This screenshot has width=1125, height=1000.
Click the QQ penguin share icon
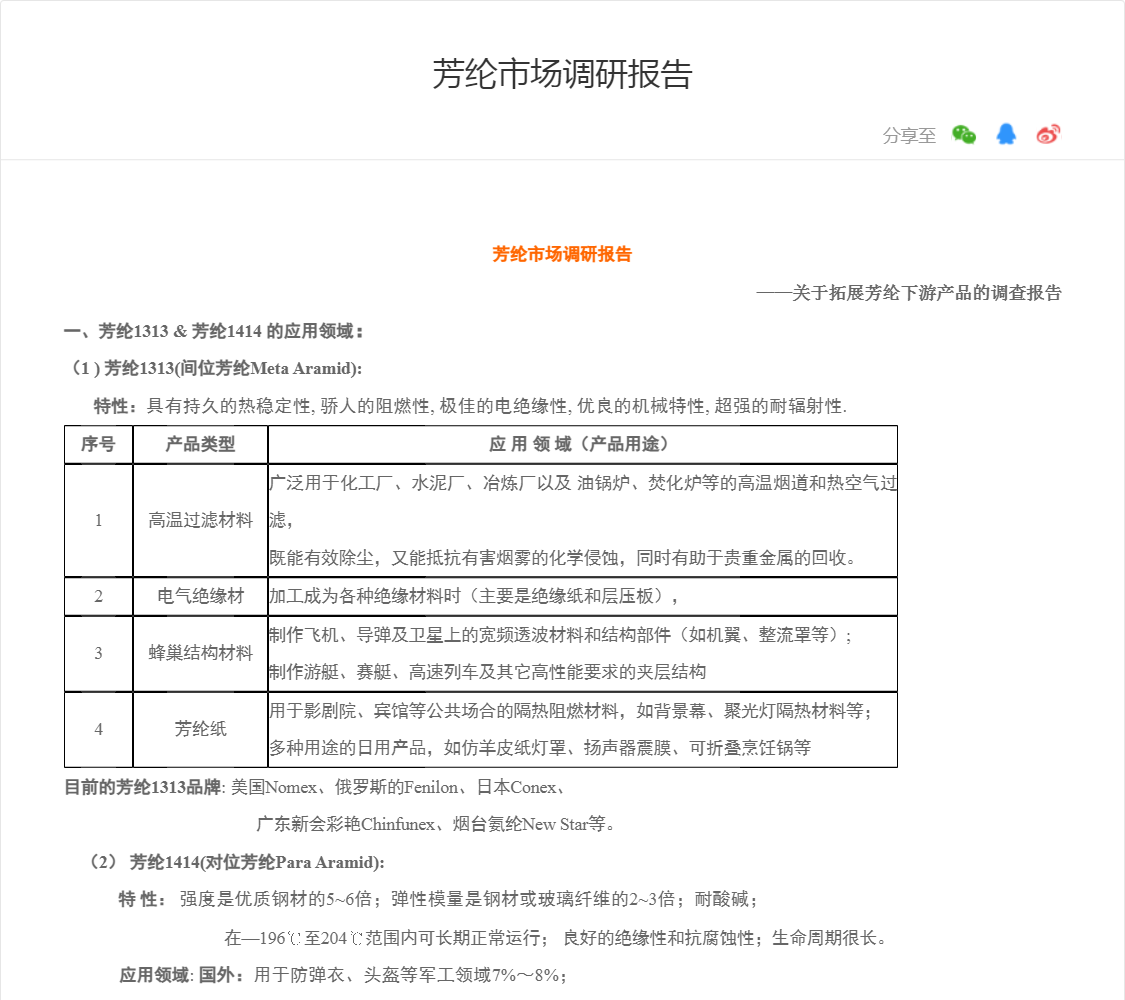(x=1006, y=135)
